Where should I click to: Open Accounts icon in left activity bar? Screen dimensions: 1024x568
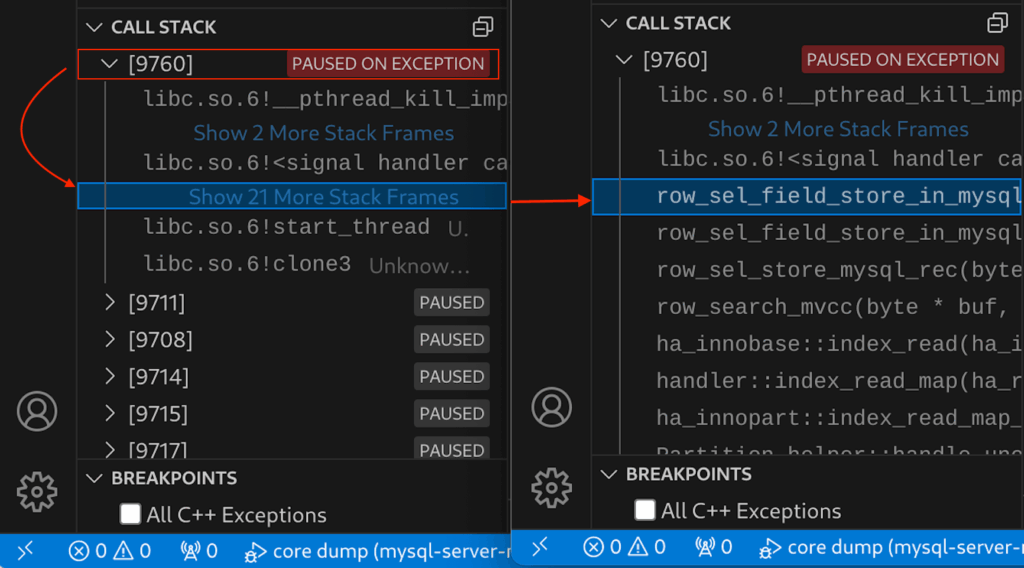pyautogui.click(x=37, y=411)
